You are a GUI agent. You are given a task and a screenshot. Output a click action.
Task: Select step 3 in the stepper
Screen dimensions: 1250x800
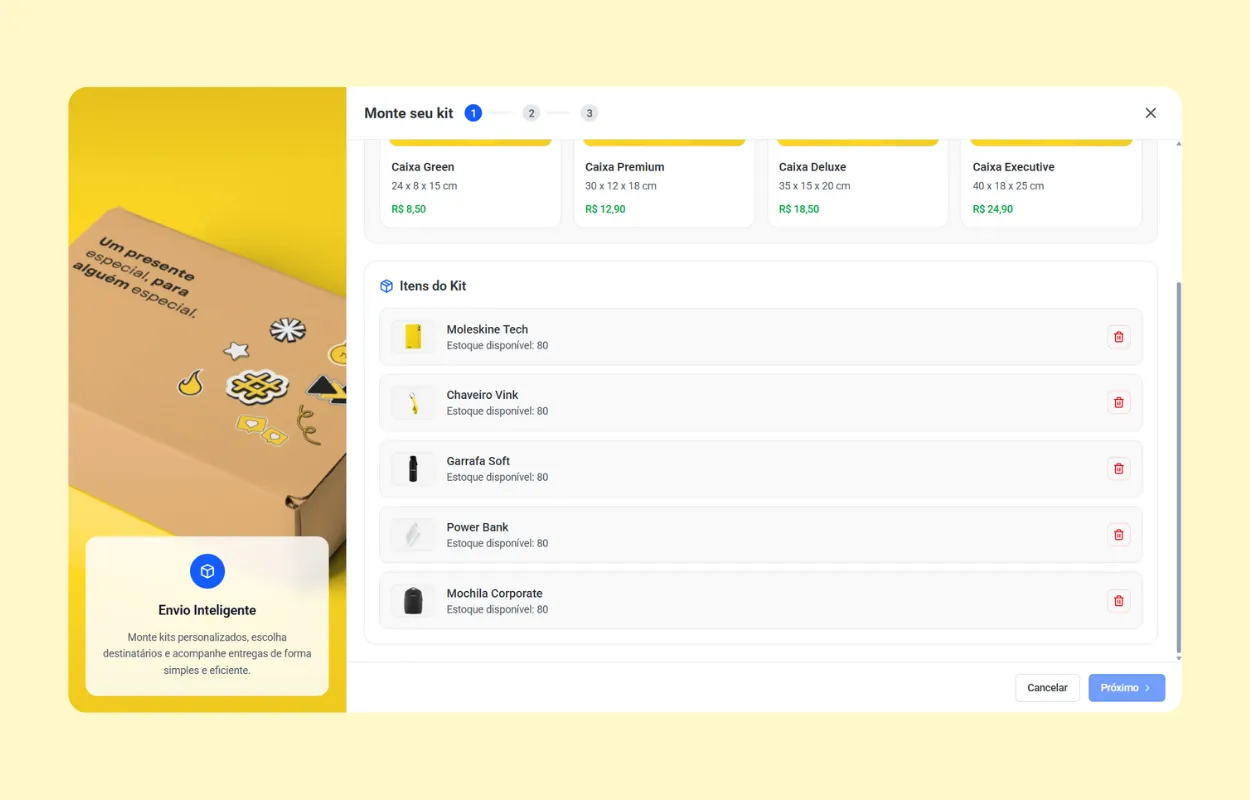pyautogui.click(x=589, y=113)
